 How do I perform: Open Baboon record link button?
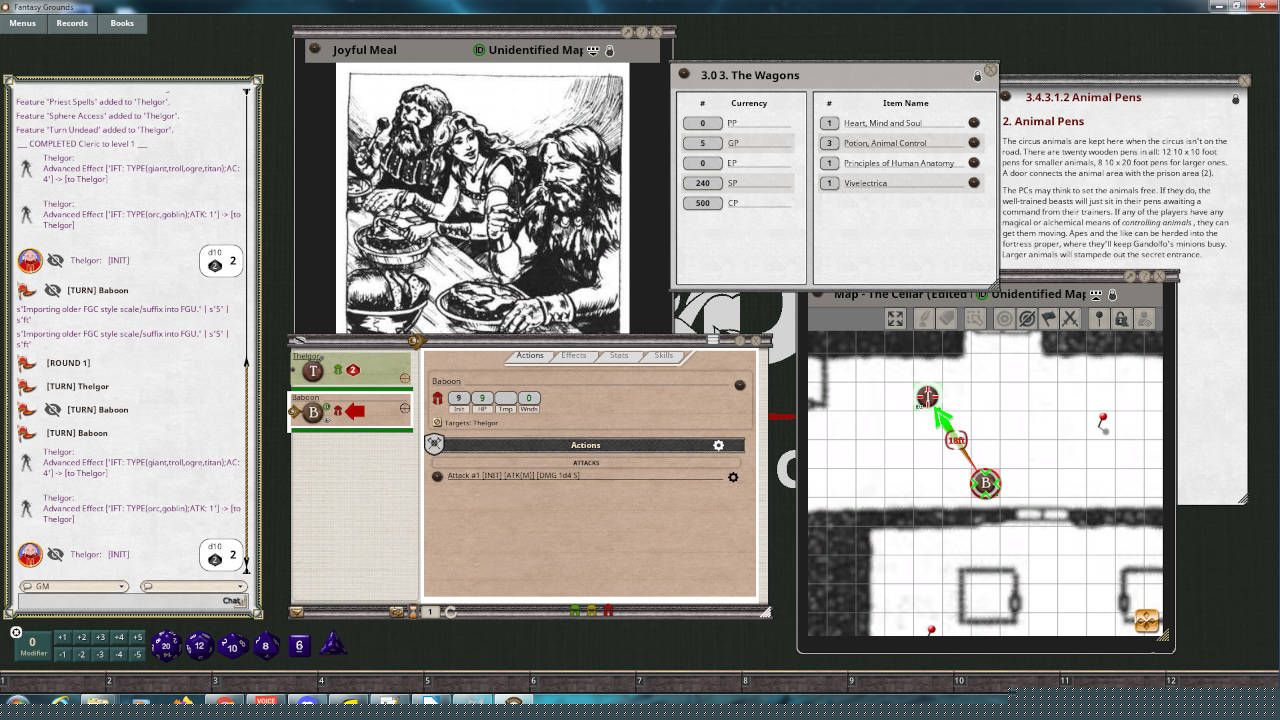(x=740, y=385)
